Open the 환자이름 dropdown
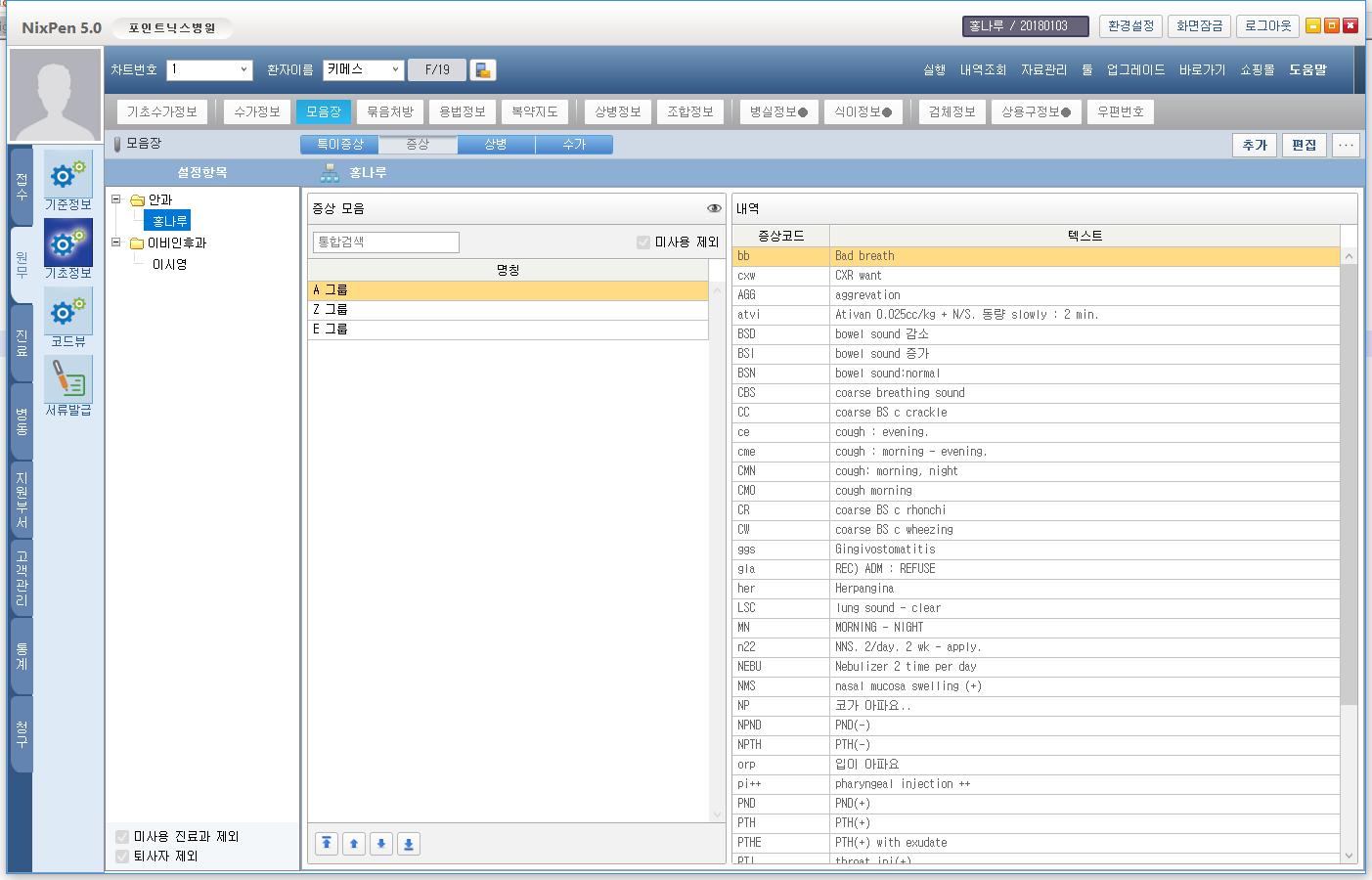 [x=395, y=70]
